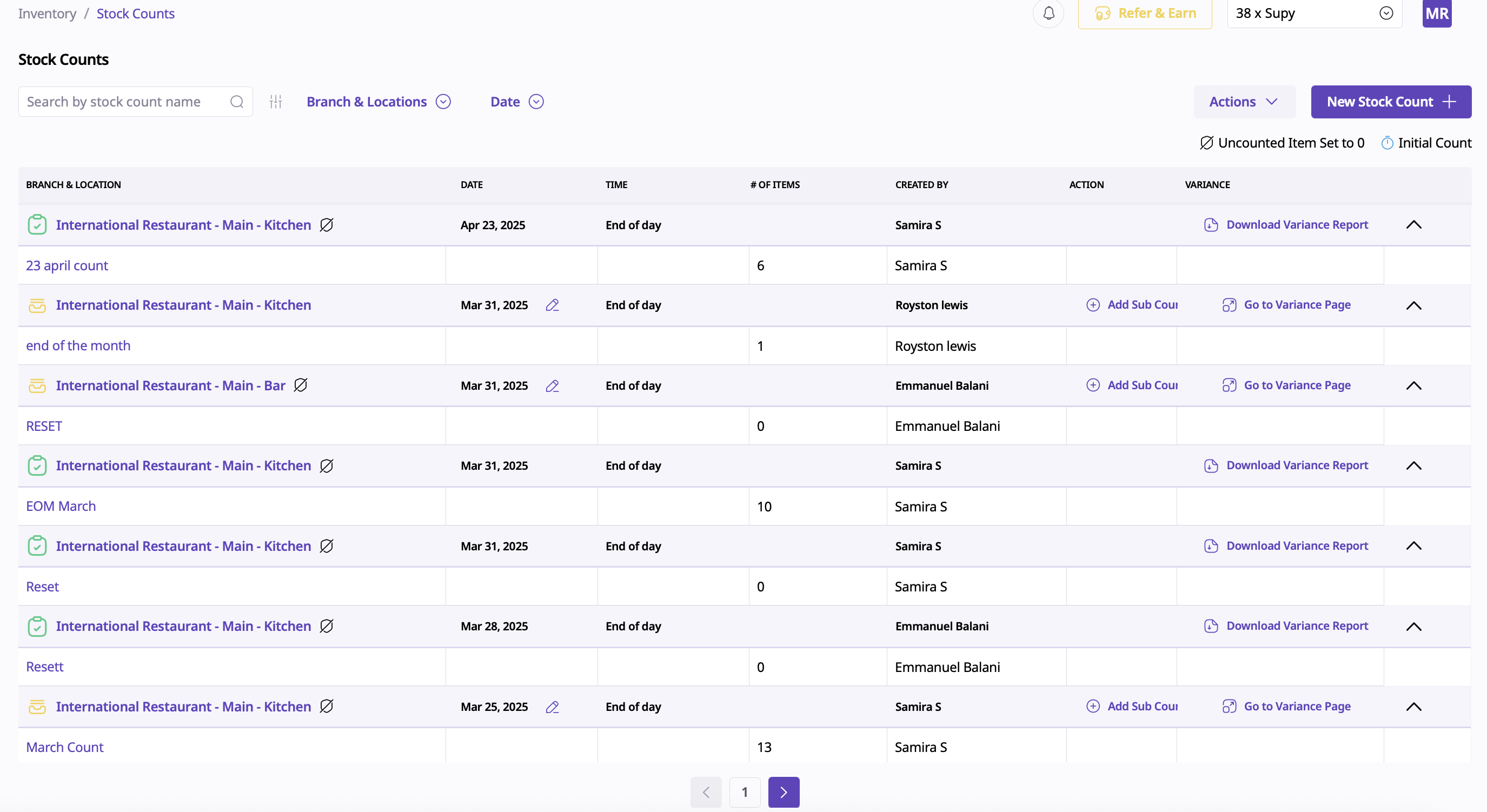
Task: Go to the next page of results
Action: 784,792
